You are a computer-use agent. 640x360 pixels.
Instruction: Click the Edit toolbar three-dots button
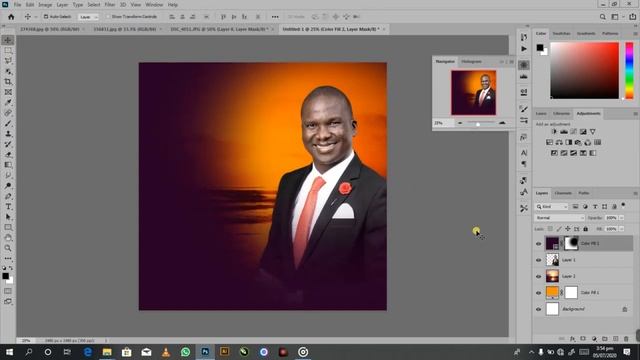click(8, 259)
